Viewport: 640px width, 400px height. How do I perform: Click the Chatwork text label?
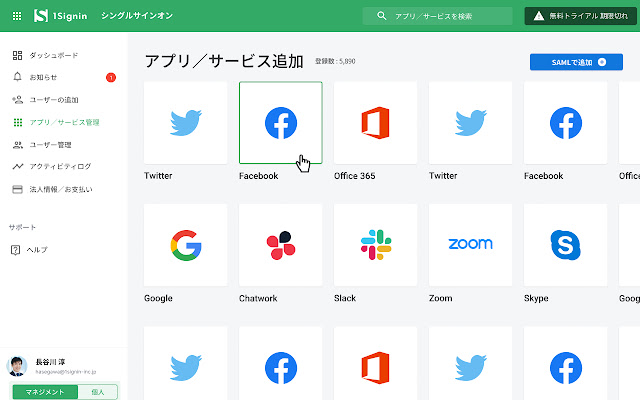click(x=258, y=298)
